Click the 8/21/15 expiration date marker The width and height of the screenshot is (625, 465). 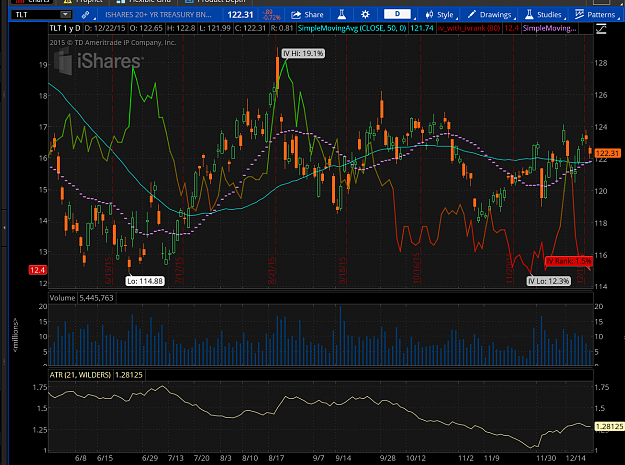pyautogui.click(x=271, y=271)
